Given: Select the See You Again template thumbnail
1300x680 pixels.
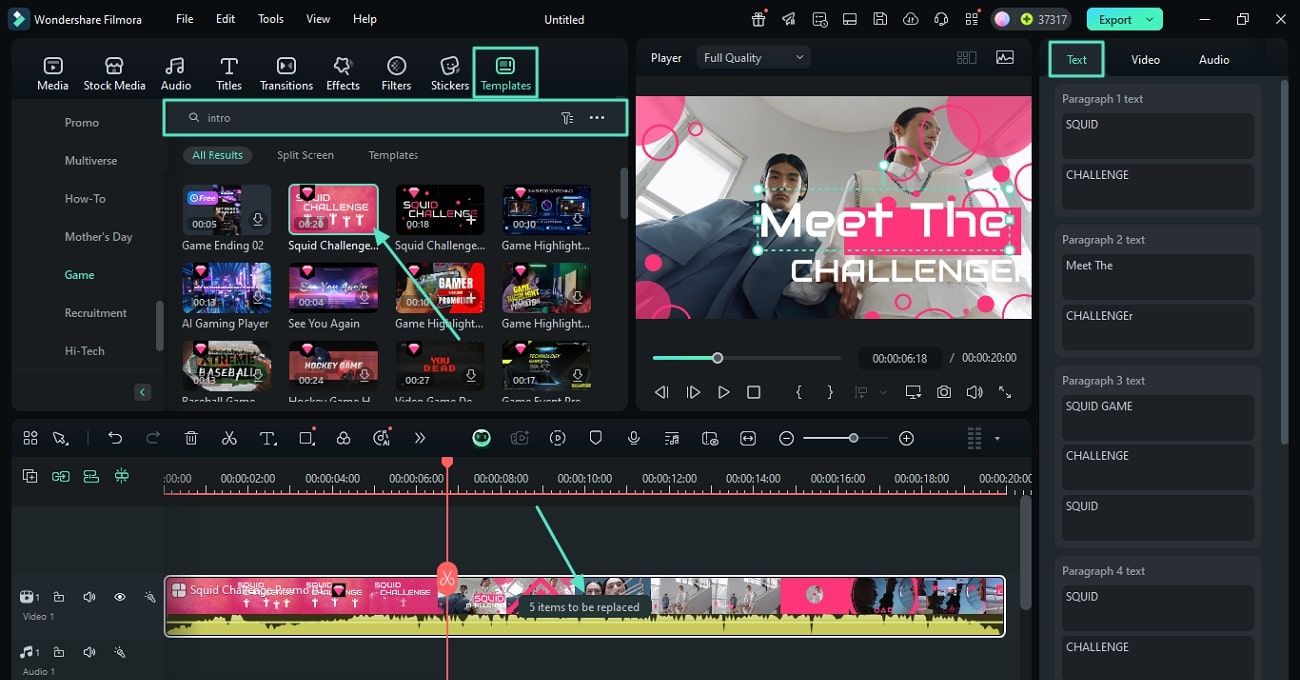Looking at the screenshot, I should (x=333, y=288).
